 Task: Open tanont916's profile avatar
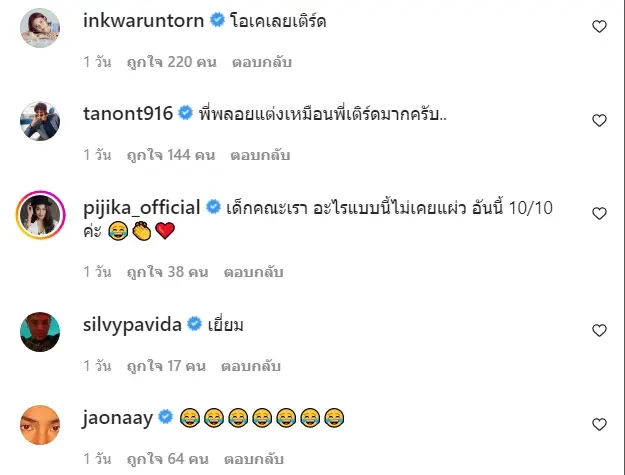click(x=40, y=121)
